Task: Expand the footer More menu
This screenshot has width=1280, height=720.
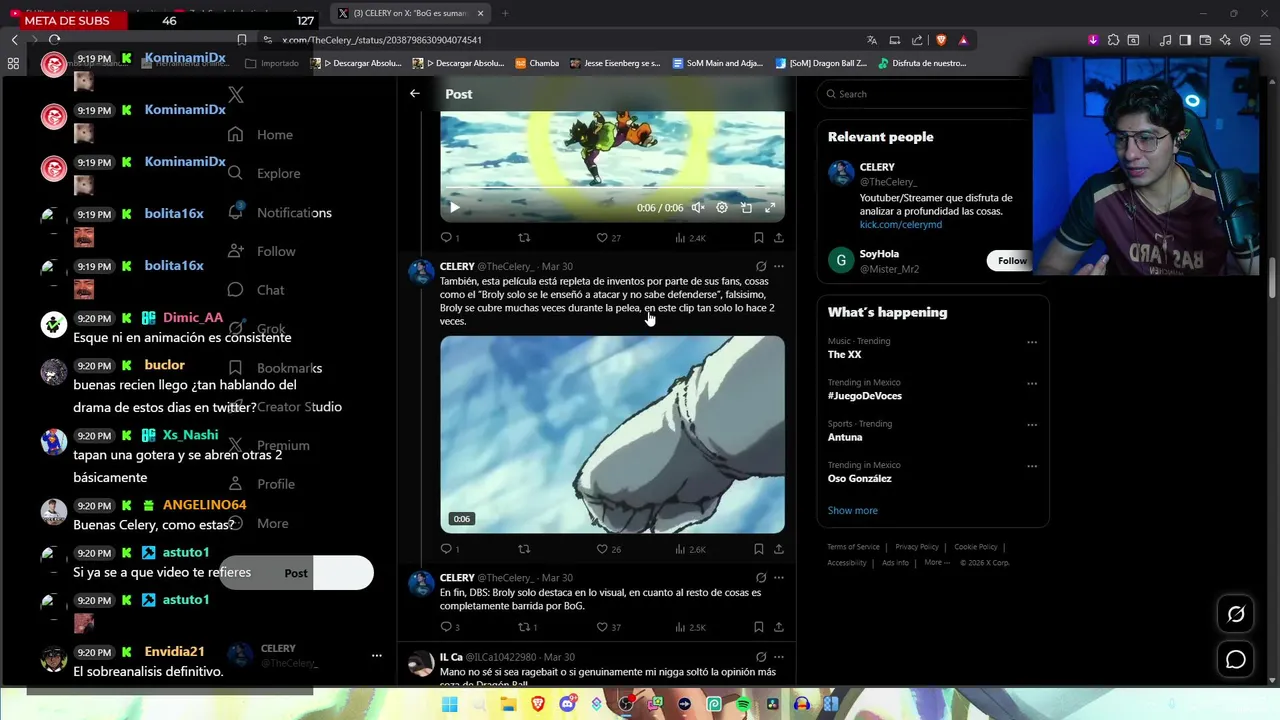Action: 937,562
